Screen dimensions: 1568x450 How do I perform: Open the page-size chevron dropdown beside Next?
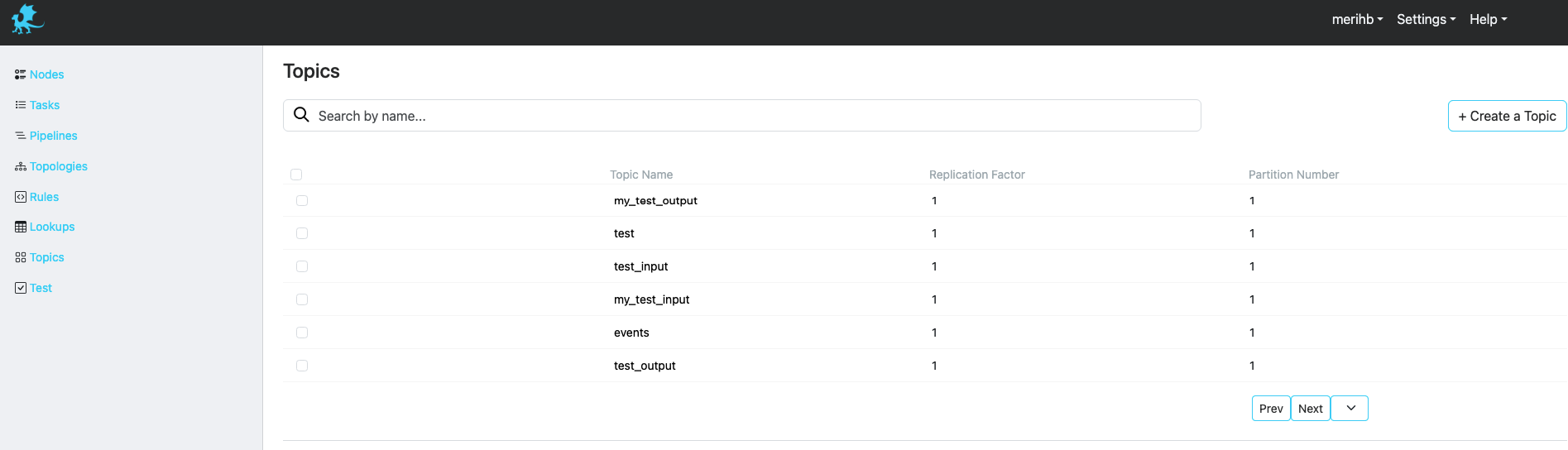coord(1350,409)
